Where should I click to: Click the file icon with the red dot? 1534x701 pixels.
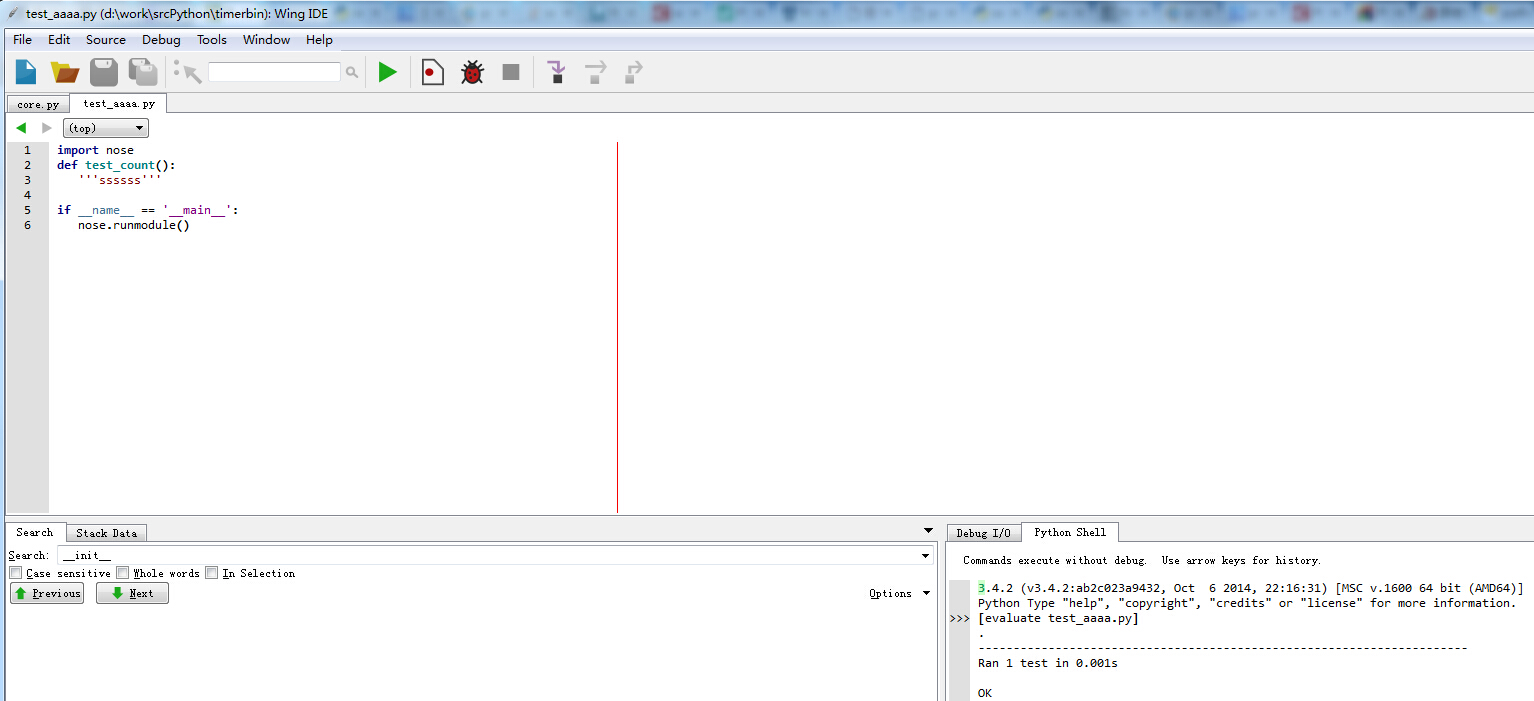pyautogui.click(x=432, y=72)
